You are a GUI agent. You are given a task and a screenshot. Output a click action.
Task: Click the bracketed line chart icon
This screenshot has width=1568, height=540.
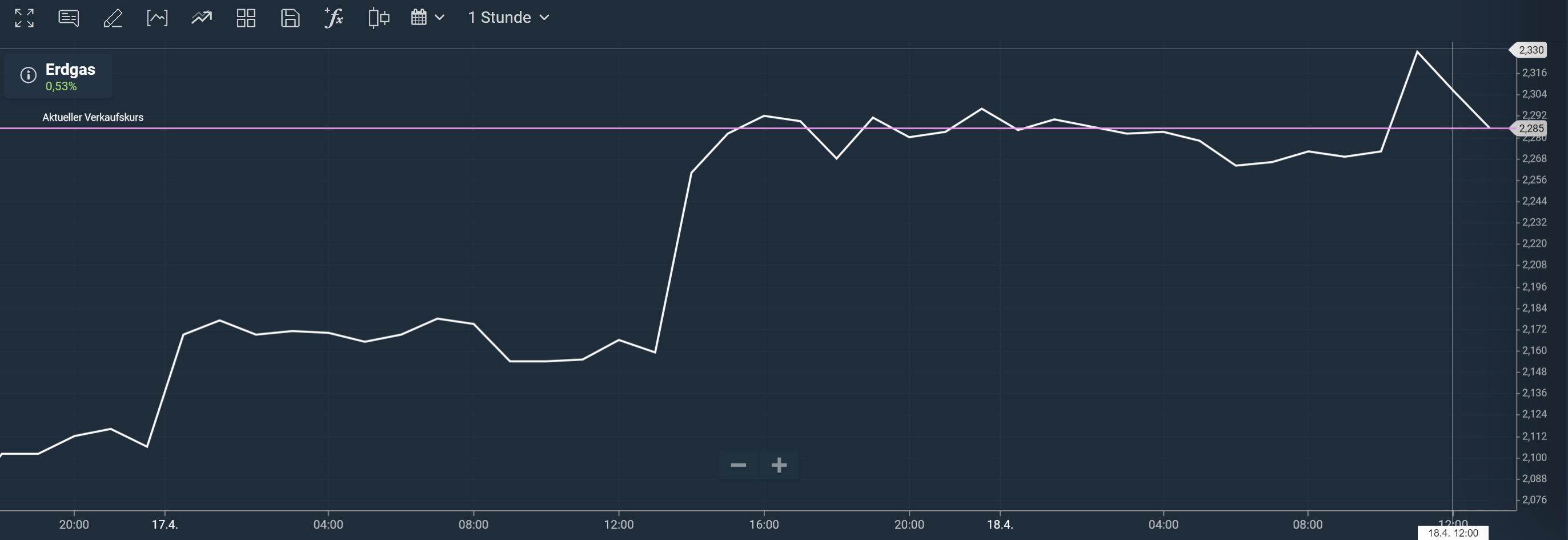(157, 18)
